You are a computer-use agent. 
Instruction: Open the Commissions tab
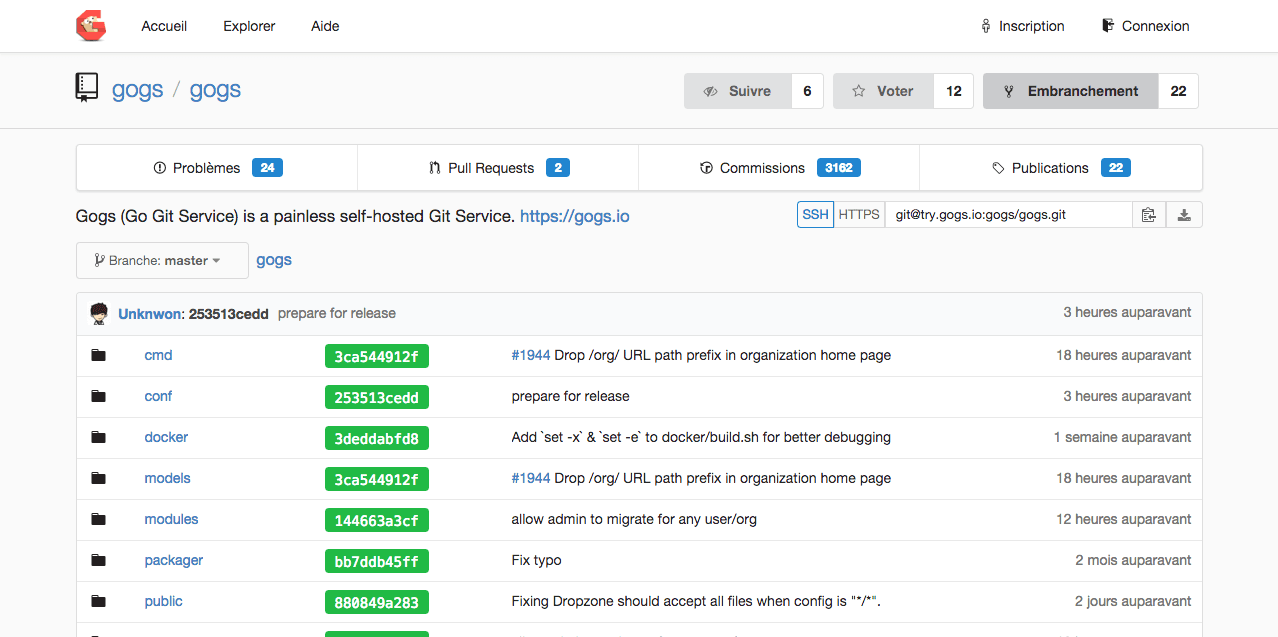coord(779,168)
